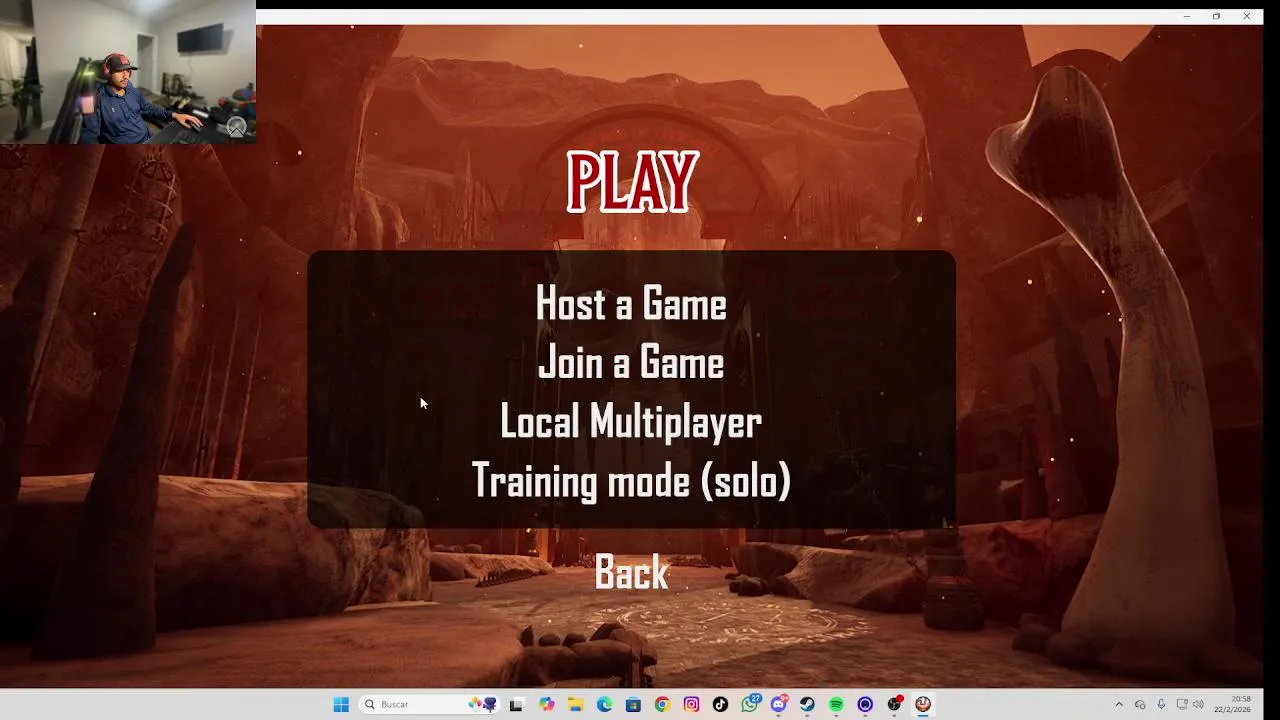Image resolution: width=1280 pixels, height=720 pixels.
Task: Open Spotify from the taskbar
Action: click(x=836, y=704)
